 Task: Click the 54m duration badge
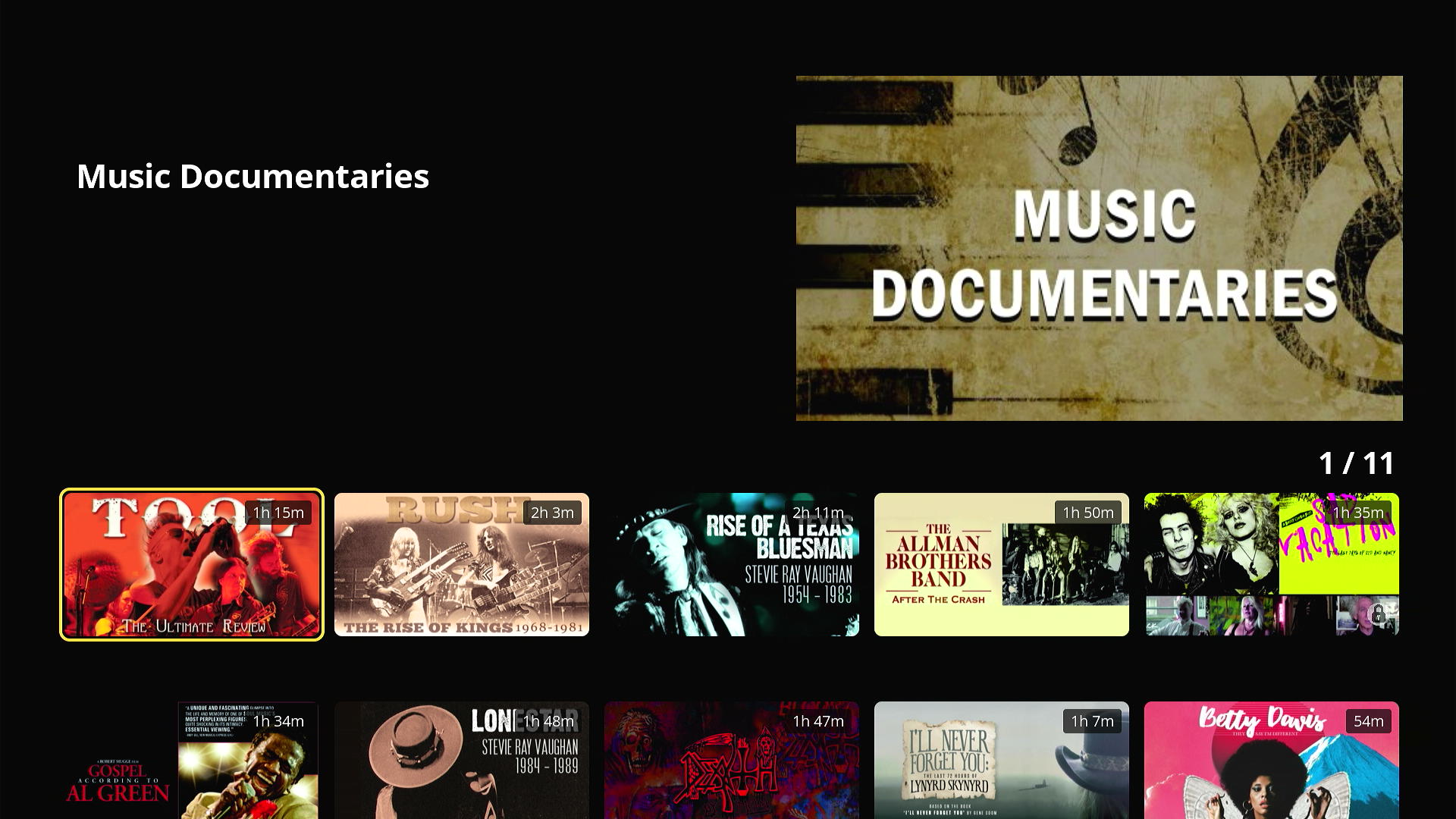pyautogui.click(x=1369, y=721)
